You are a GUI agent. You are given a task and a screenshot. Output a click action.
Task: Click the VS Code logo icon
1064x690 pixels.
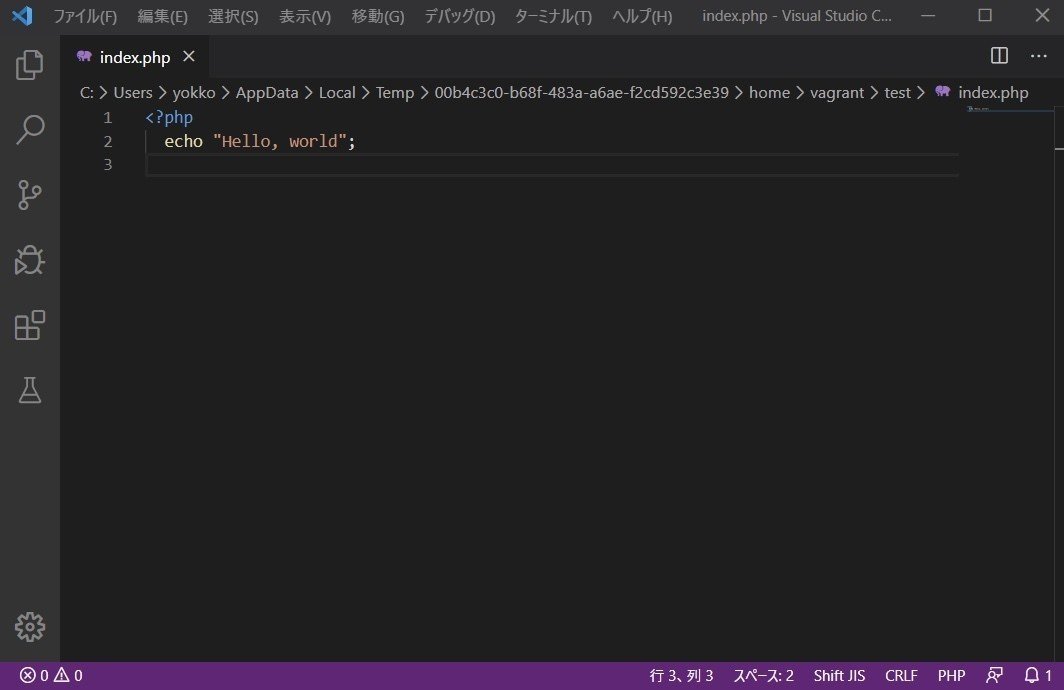click(x=22, y=15)
